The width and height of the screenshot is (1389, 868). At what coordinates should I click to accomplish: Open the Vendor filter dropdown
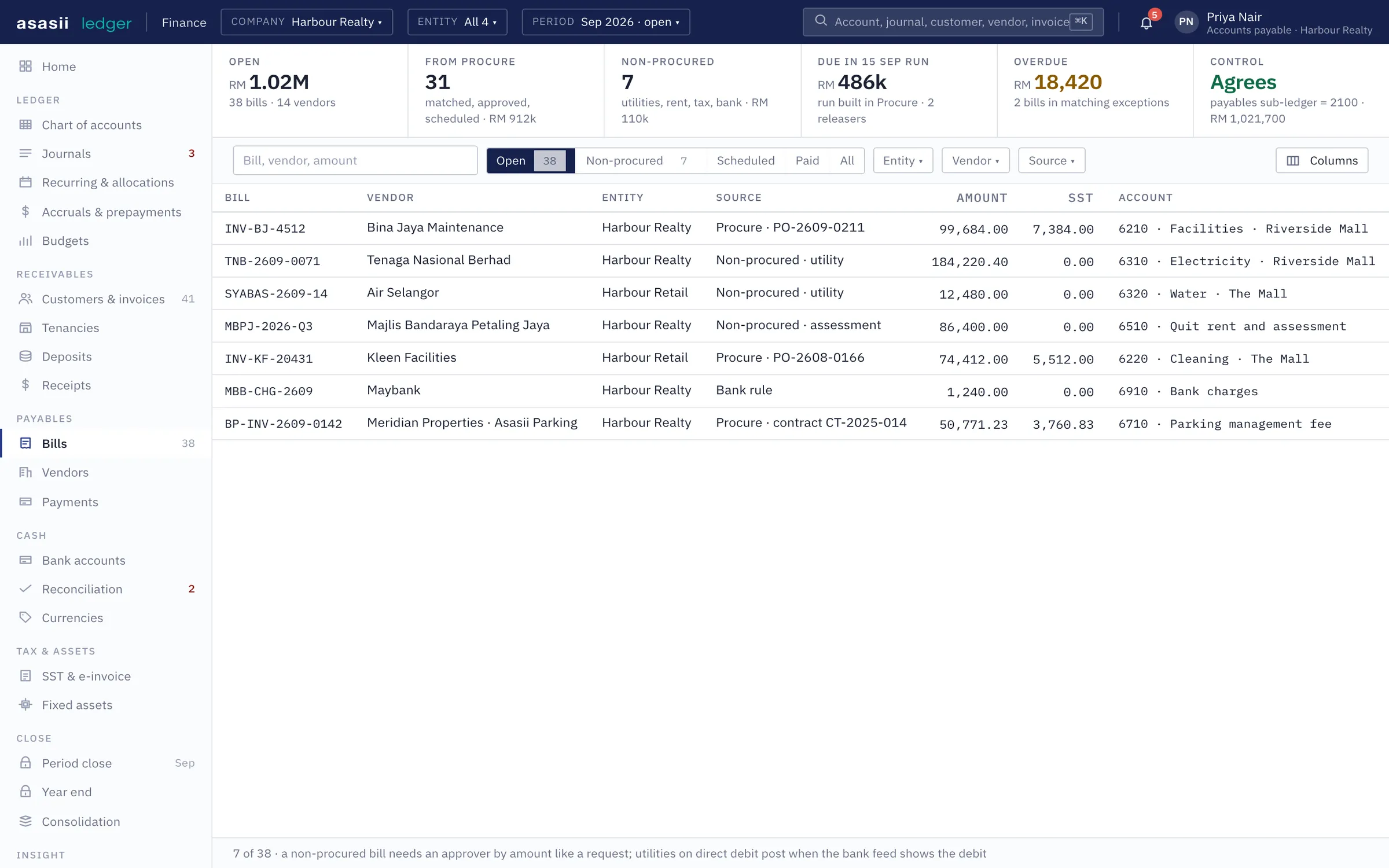pyautogui.click(x=976, y=160)
